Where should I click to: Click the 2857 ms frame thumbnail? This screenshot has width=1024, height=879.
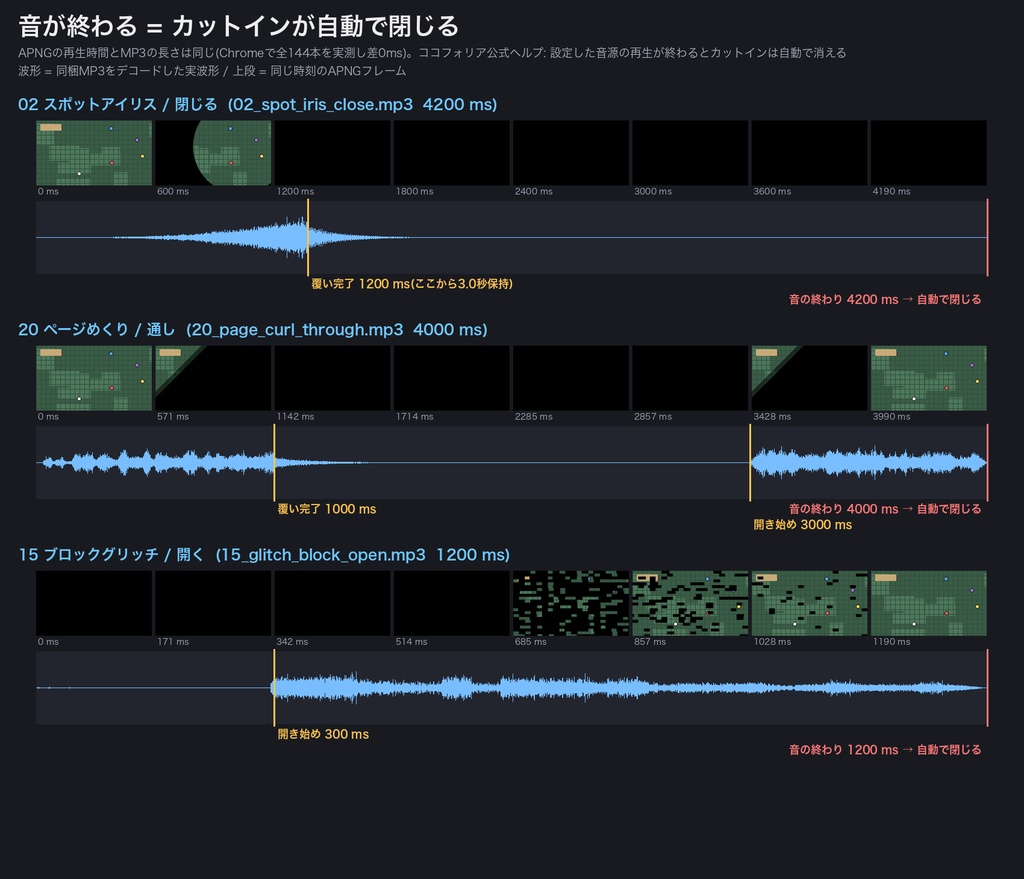(690, 378)
